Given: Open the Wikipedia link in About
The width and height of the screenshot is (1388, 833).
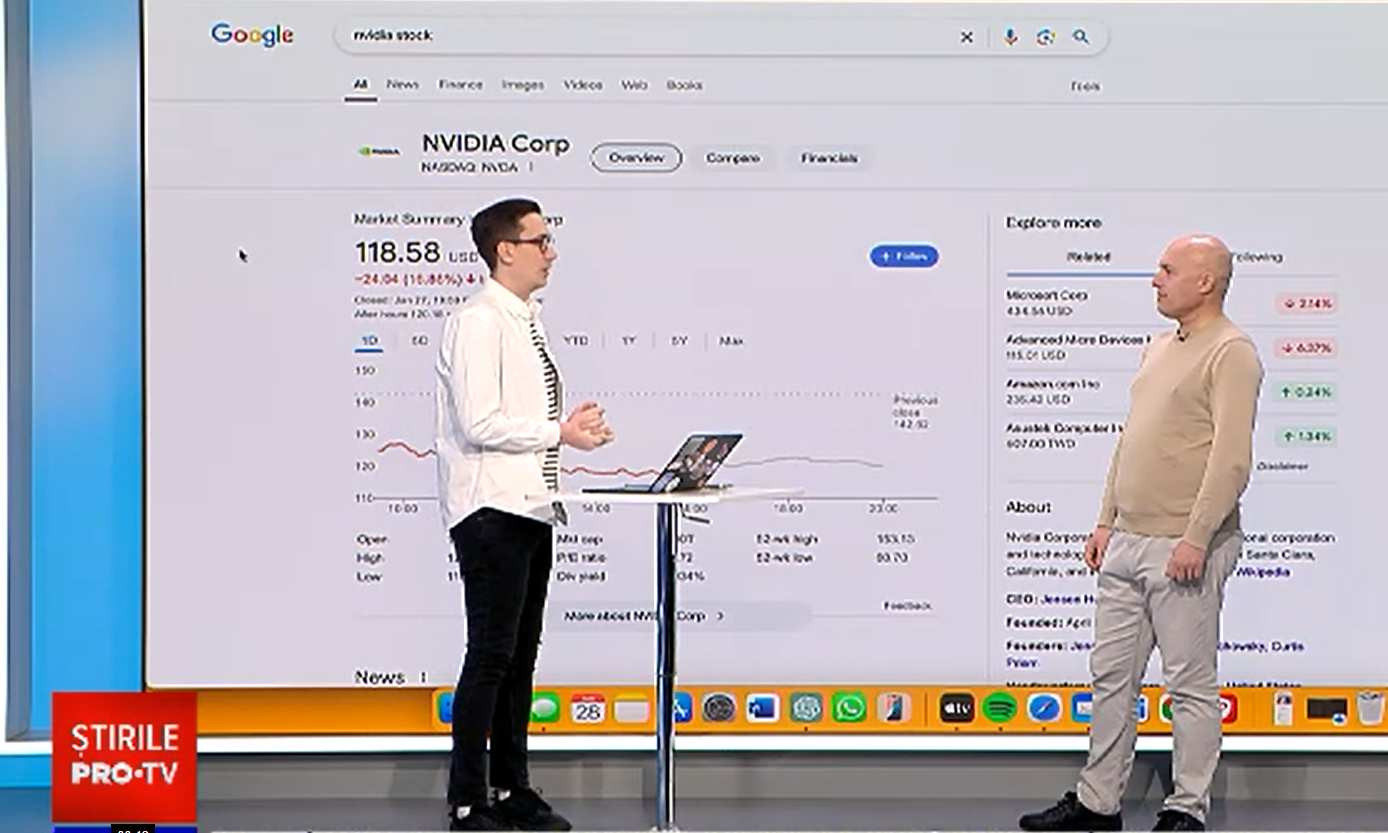Looking at the screenshot, I should 1263,572.
